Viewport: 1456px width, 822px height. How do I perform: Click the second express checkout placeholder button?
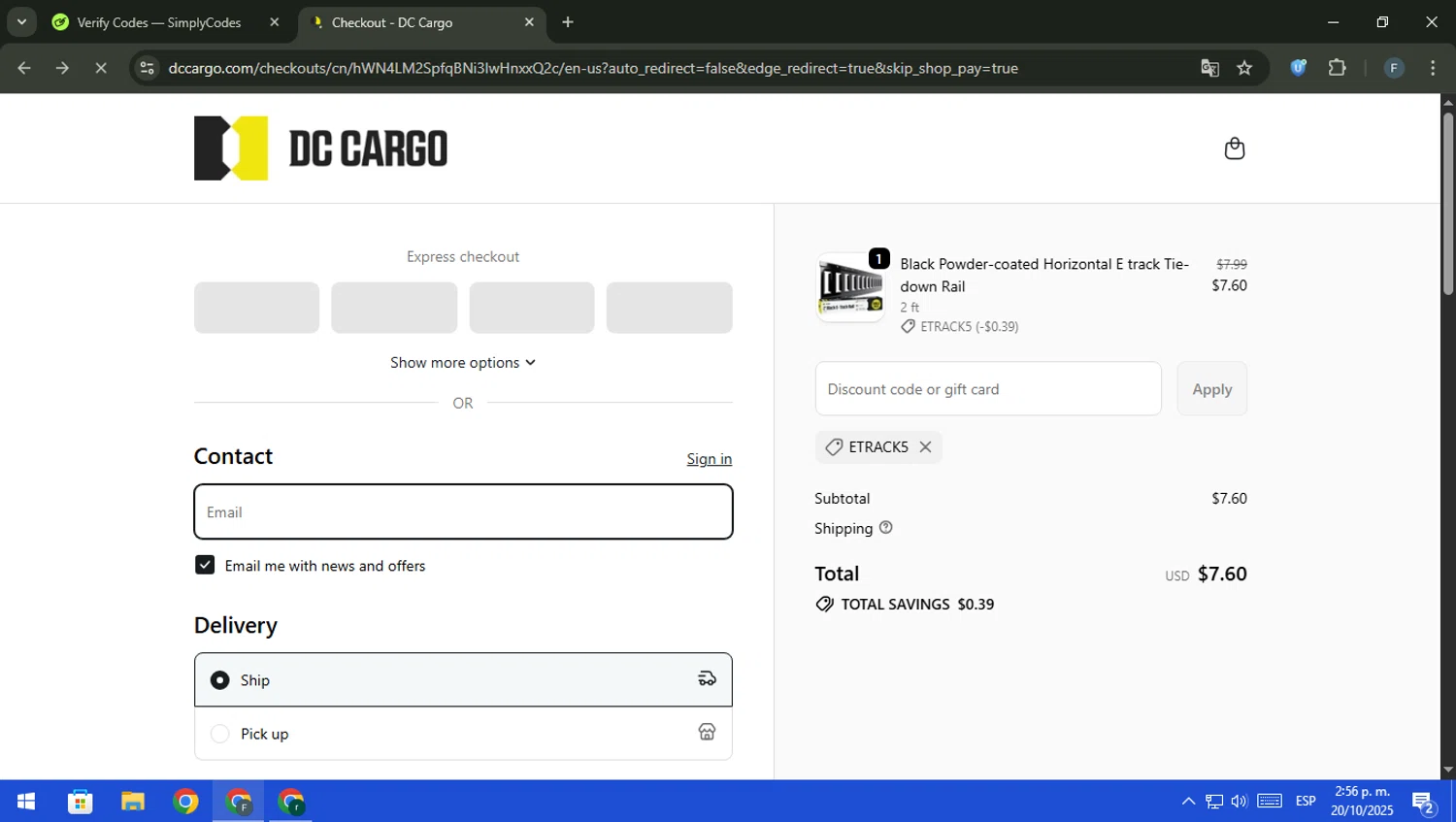(394, 308)
